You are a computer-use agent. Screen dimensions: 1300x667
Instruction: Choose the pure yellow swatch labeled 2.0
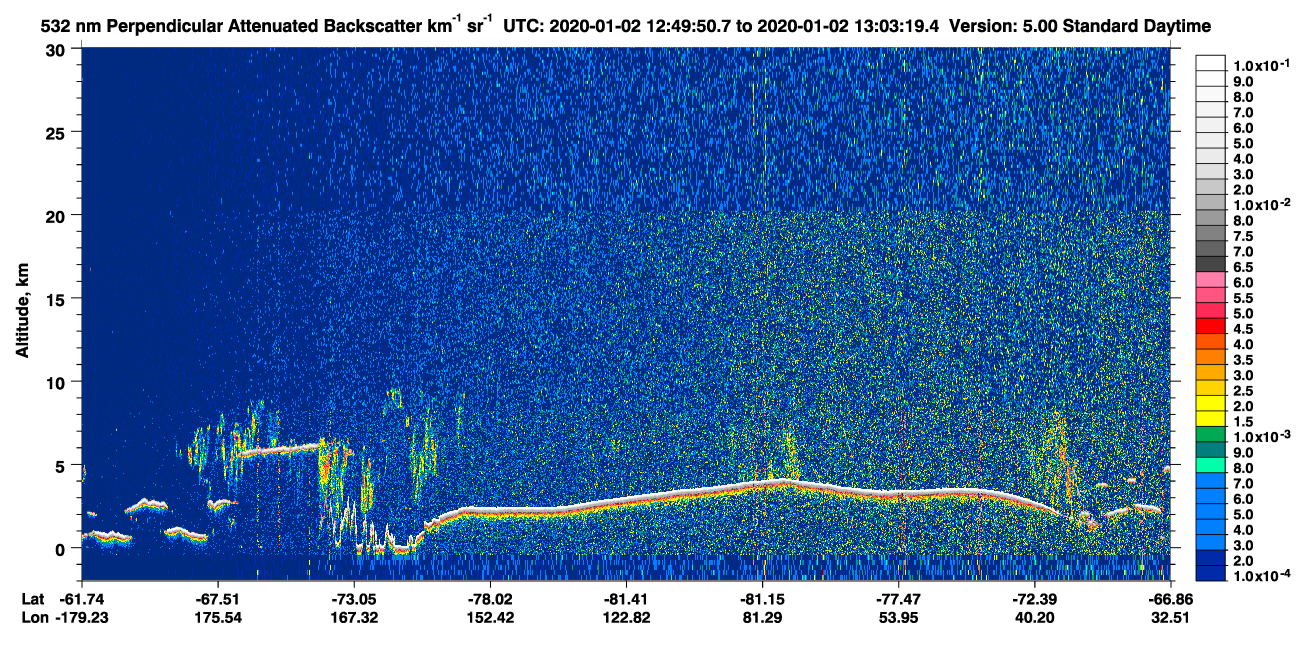pyautogui.click(x=1211, y=404)
